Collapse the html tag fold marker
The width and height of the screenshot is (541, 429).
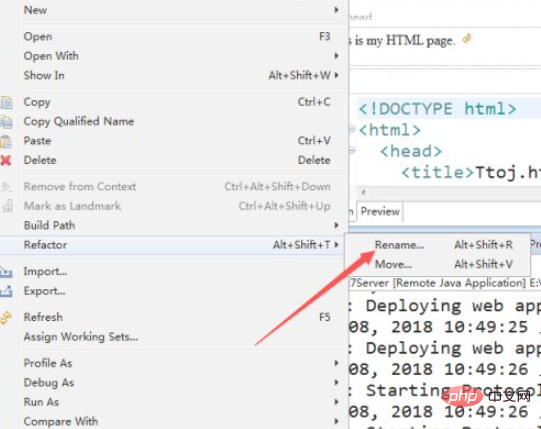(x=352, y=130)
